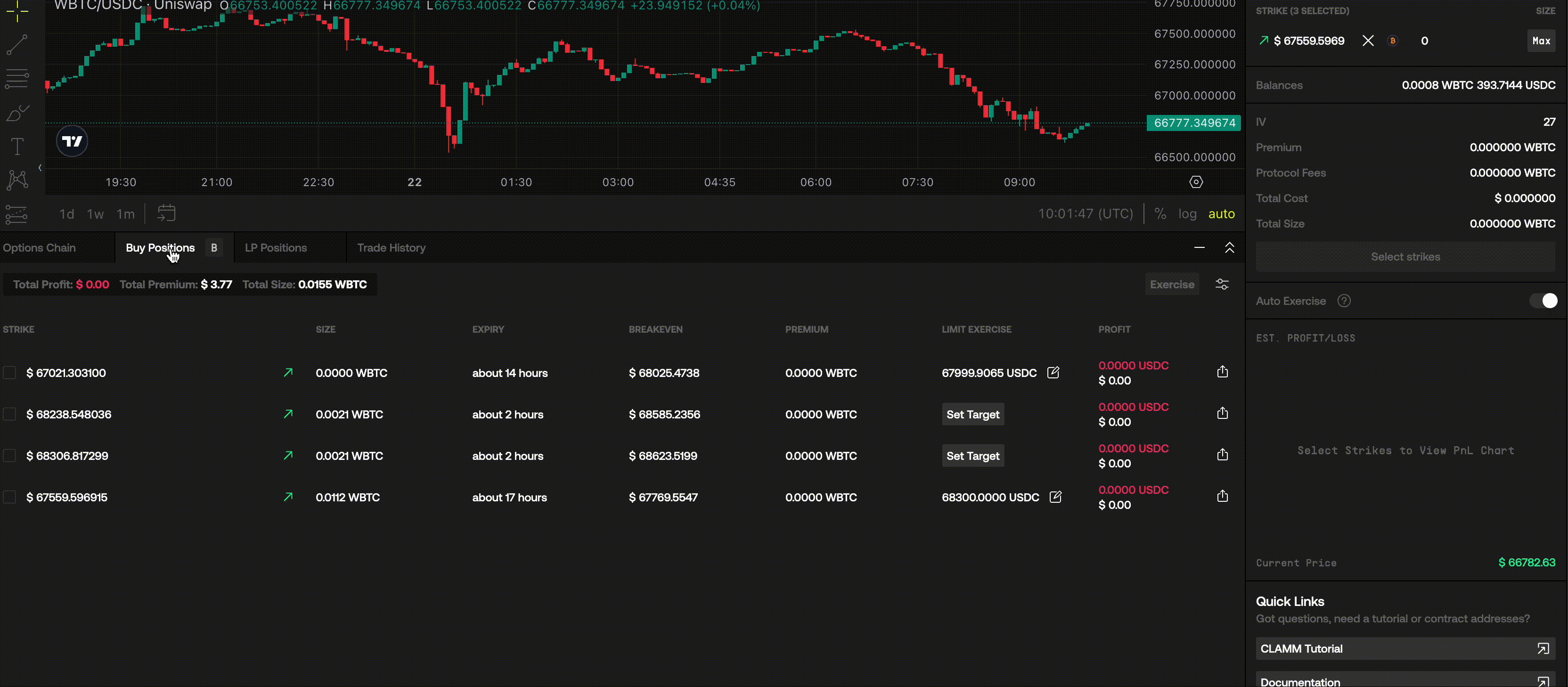Select the brush drawing tool
Screen dimensions: 1568x687
pyautogui.click(x=17, y=113)
